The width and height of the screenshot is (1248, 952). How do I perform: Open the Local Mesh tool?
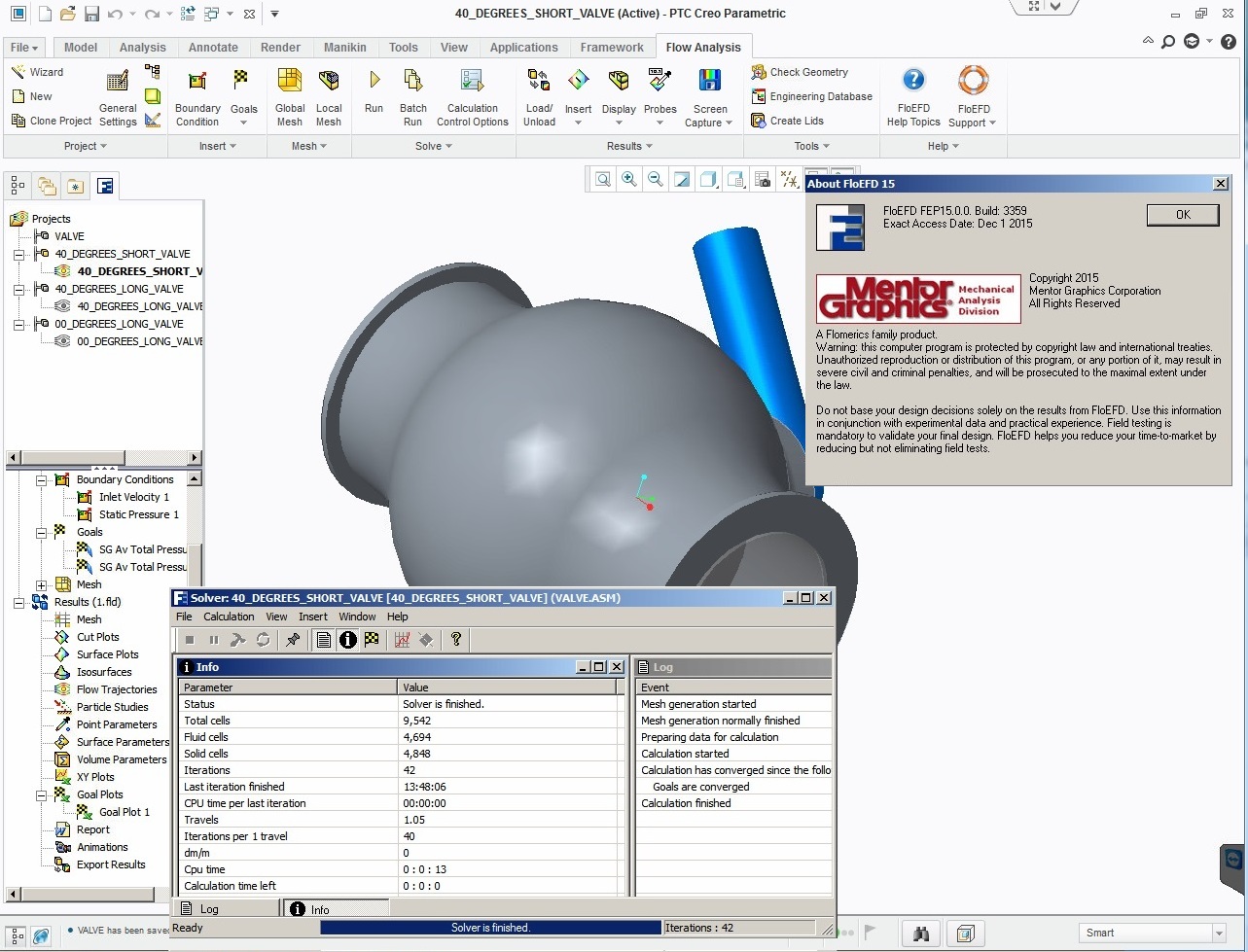[x=329, y=98]
